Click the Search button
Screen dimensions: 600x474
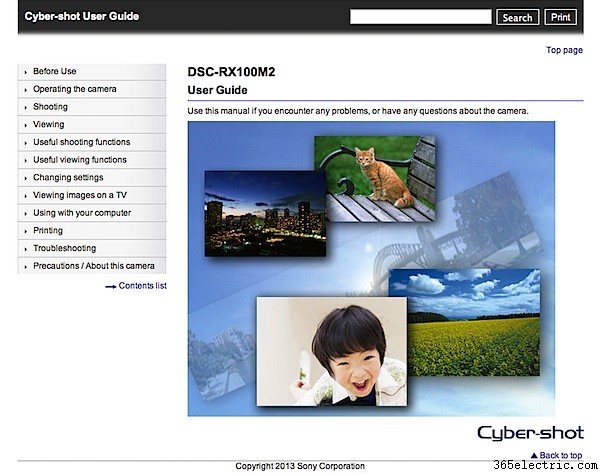click(x=517, y=17)
